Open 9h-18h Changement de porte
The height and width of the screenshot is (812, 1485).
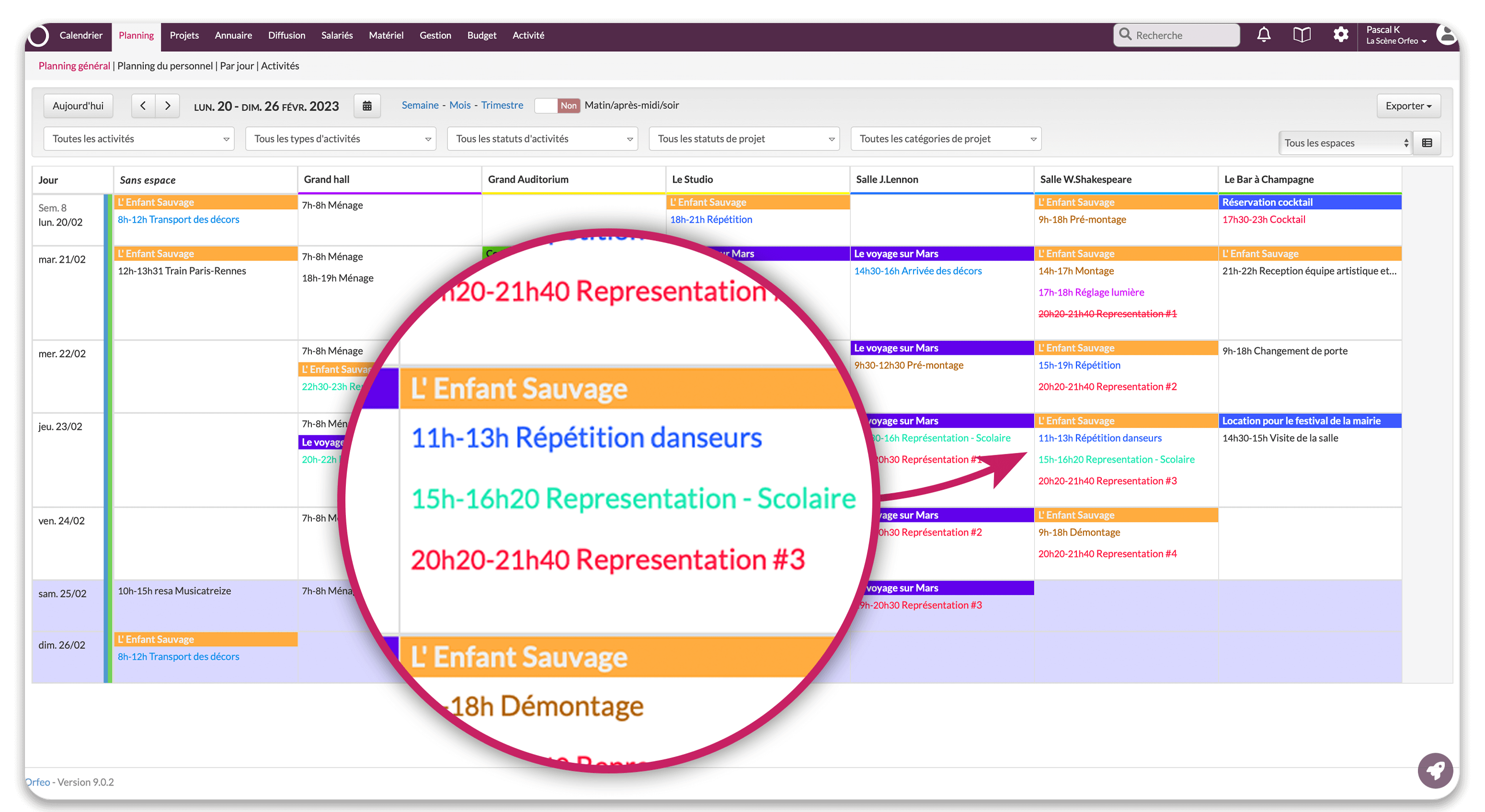click(1285, 351)
